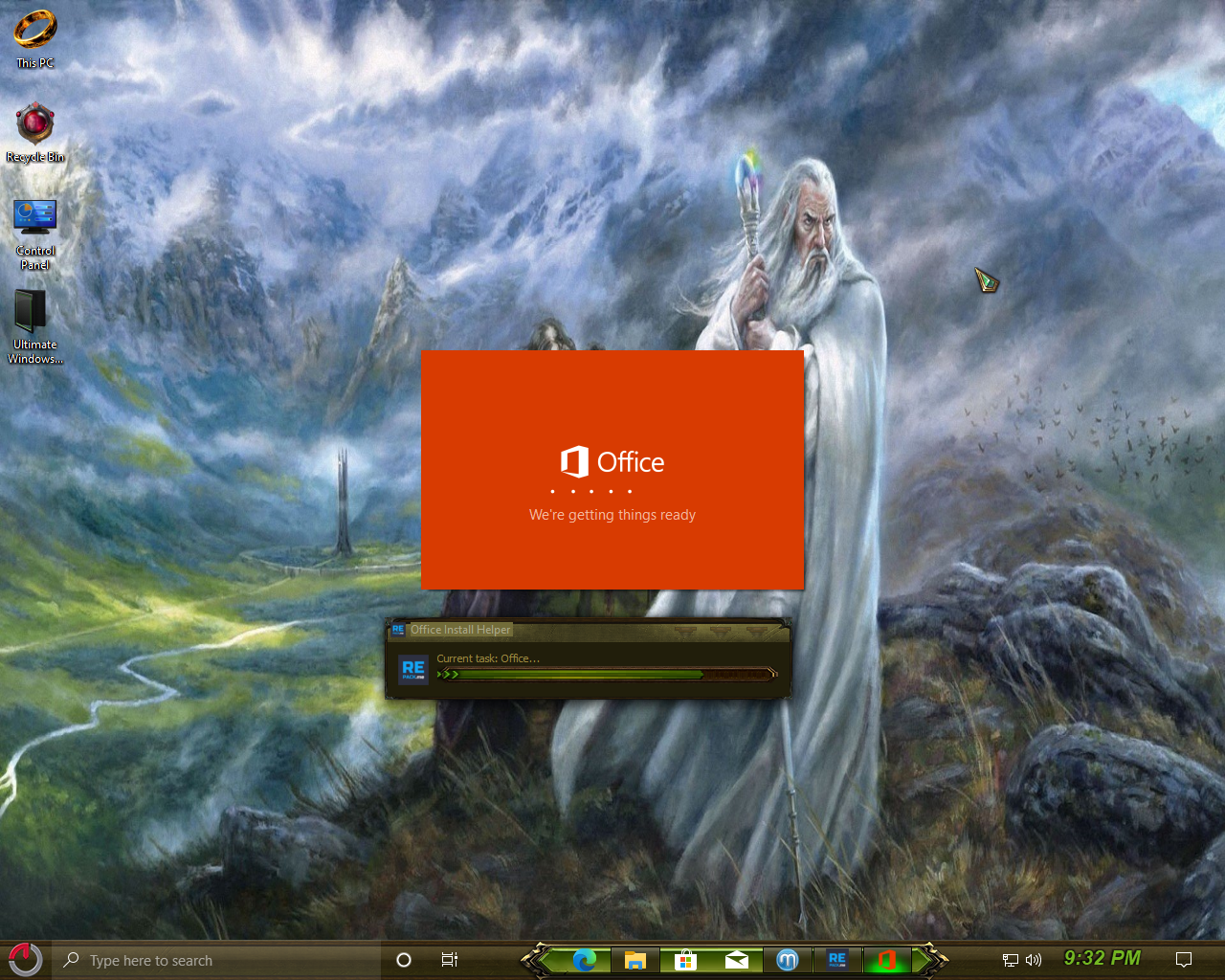Image resolution: width=1225 pixels, height=980 pixels.
Task: Click the large RePack logo in helper window
Action: pos(412,670)
